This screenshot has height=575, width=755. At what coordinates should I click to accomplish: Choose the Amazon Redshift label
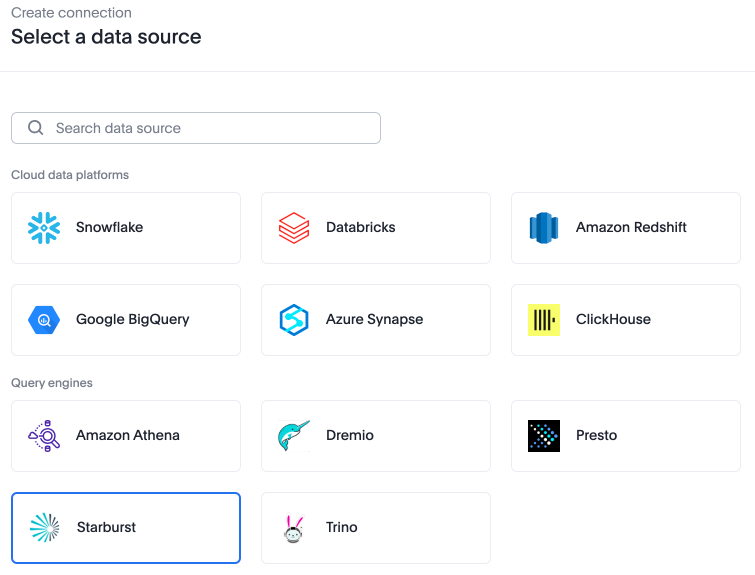point(631,227)
